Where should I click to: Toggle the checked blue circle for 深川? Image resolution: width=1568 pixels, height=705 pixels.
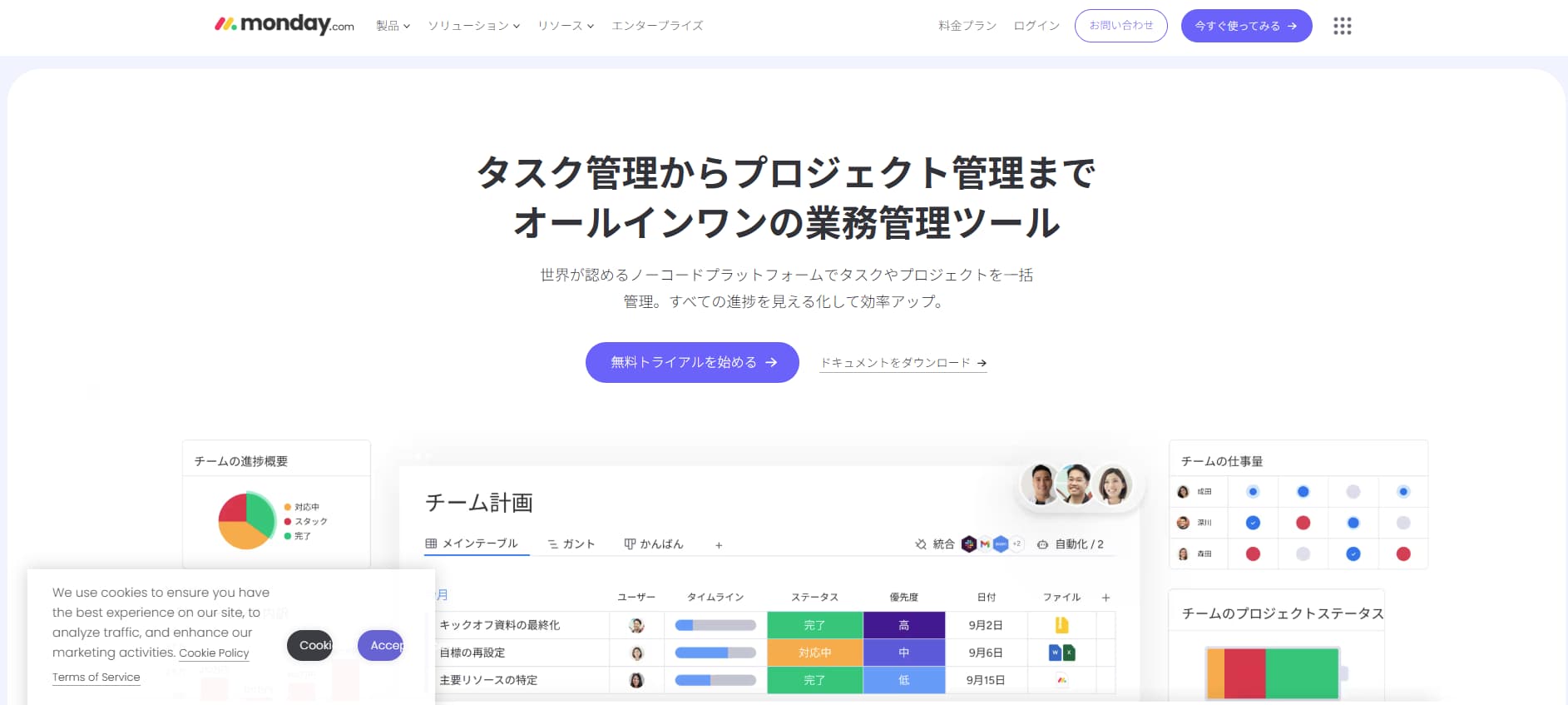pyautogui.click(x=1253, y=523)
